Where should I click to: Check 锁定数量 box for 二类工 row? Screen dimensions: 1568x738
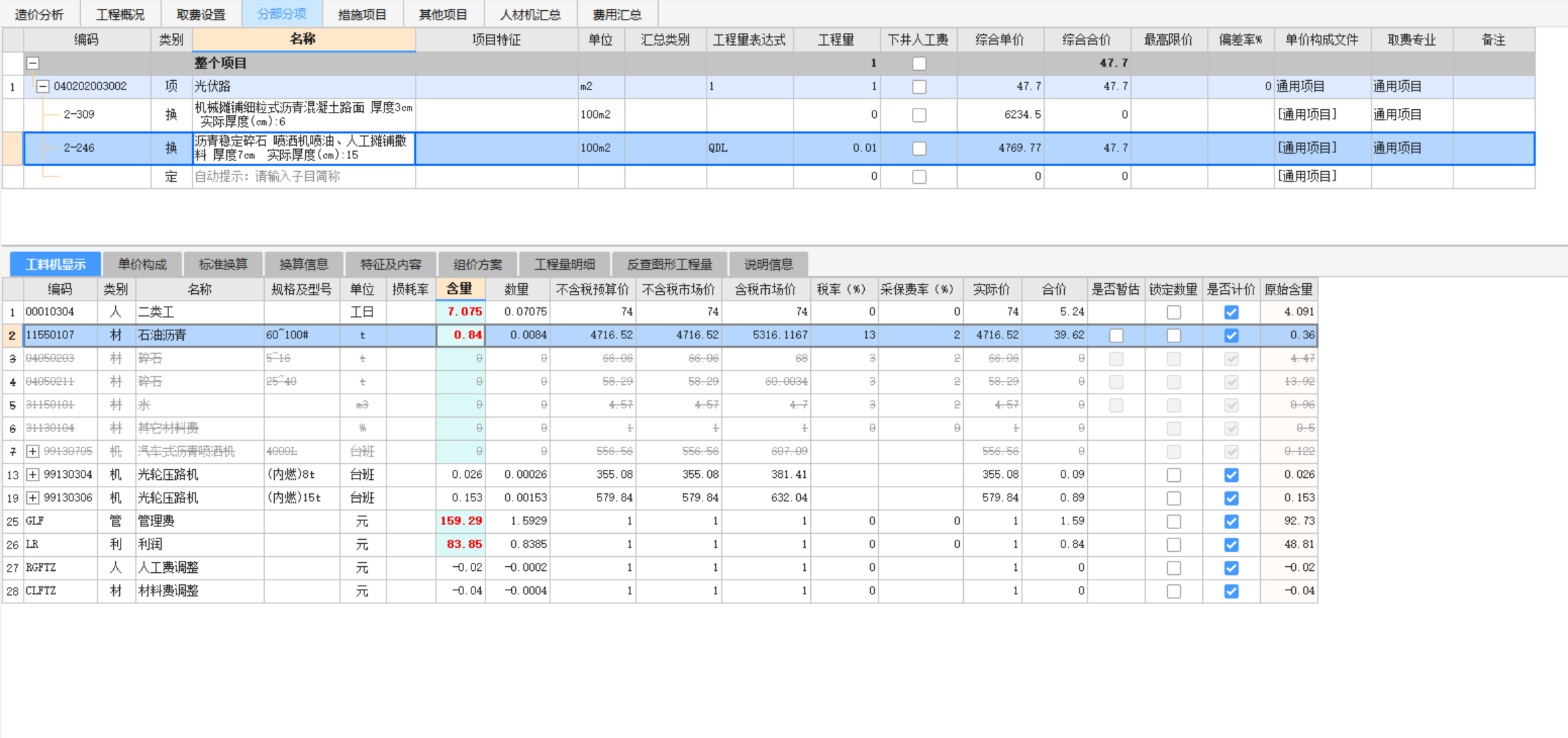[x=1173, y=312]
